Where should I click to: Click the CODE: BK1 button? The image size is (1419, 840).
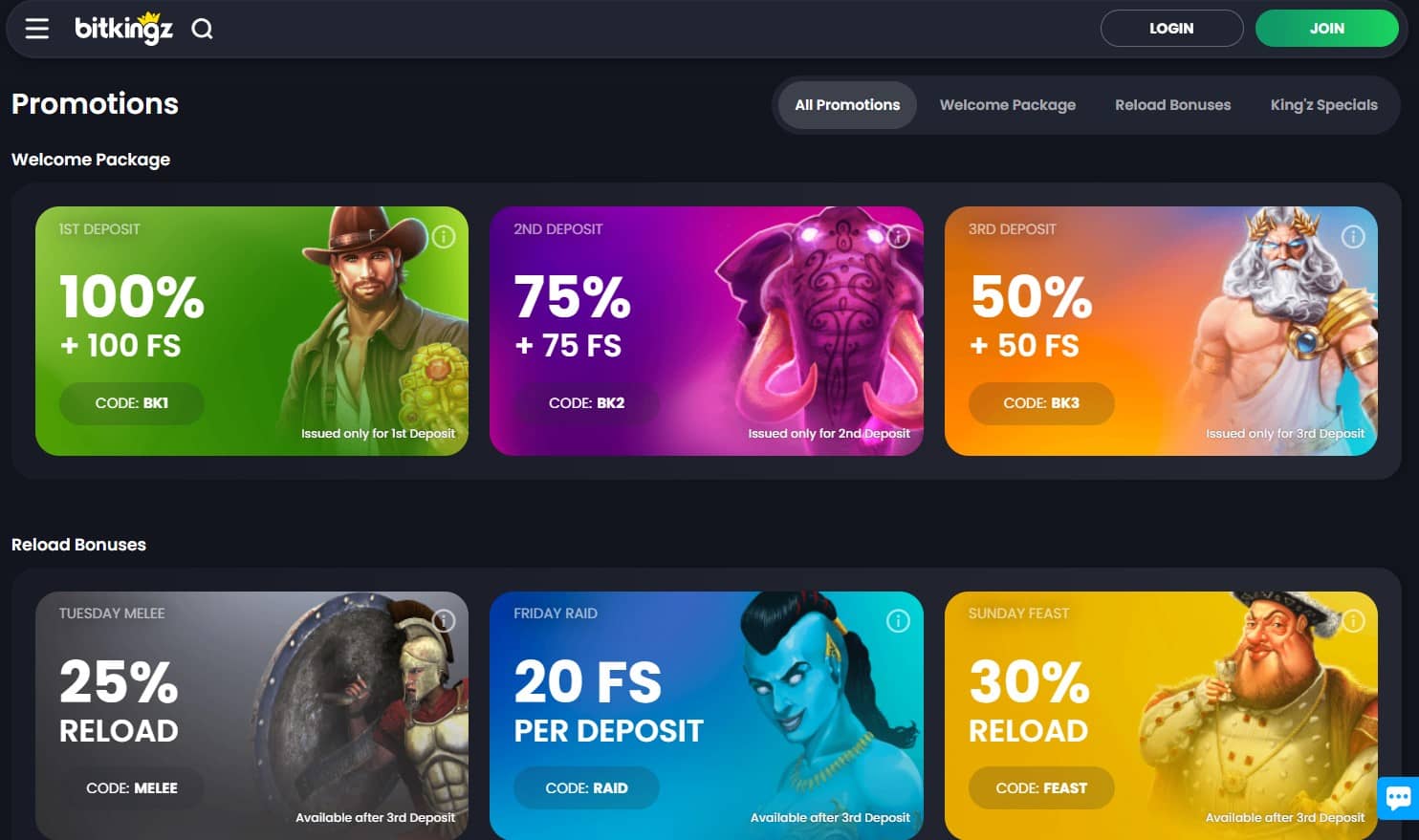[x=132, y=403]
